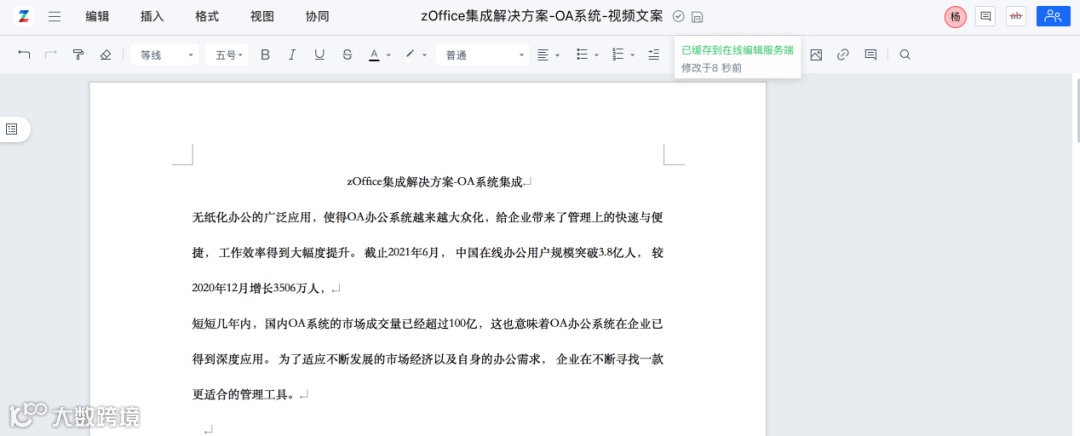Image resolution: width=1080 pixels, height=436 pixels.
Task: Open the 普通 paragraph style dropdown
Action: 482,54
